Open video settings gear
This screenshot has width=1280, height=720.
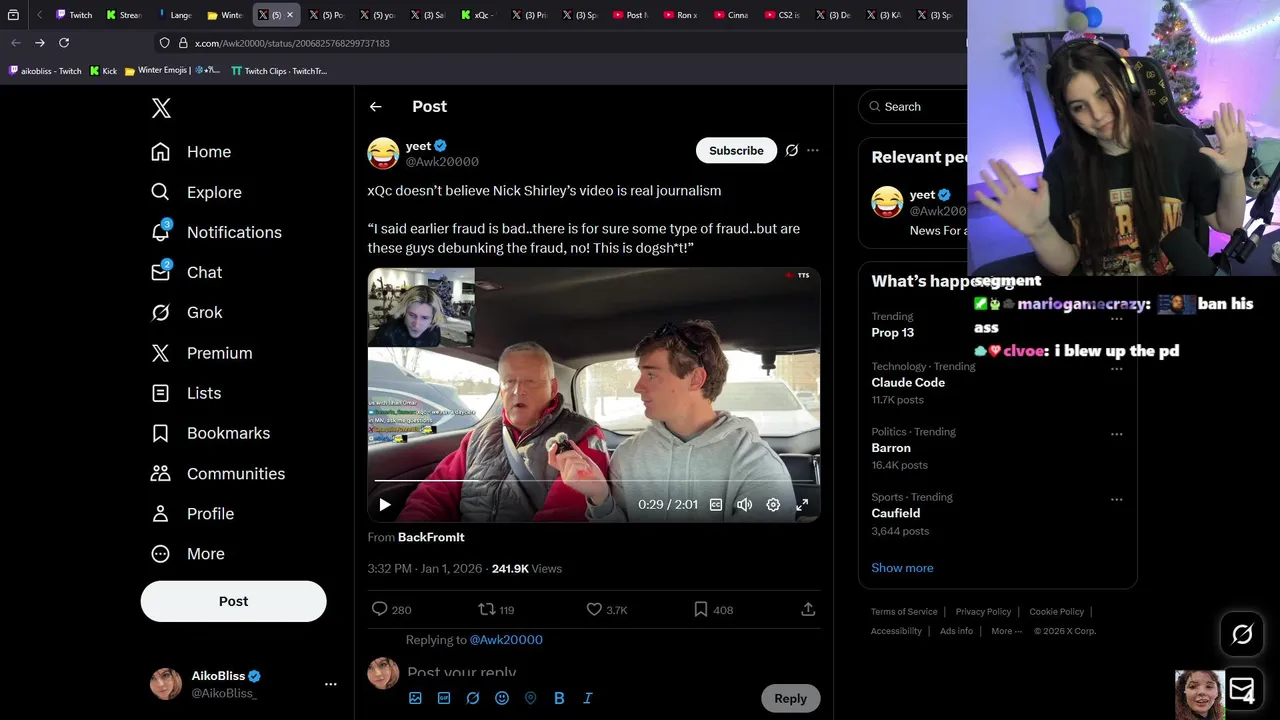(773, 505)
